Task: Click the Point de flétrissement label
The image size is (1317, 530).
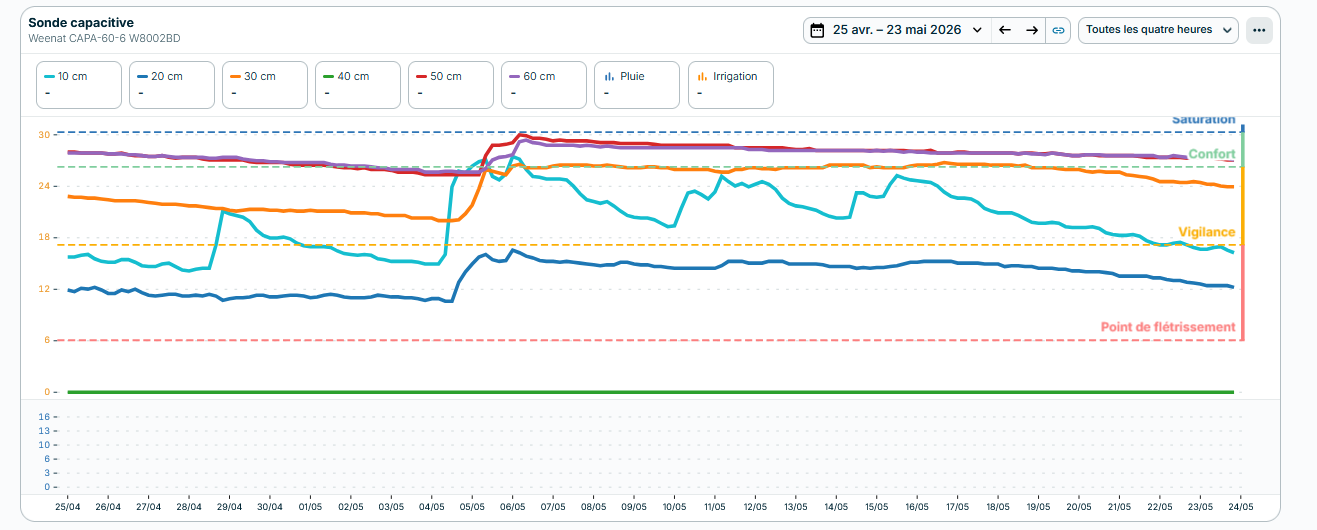Action: [x=1168, y=327]
